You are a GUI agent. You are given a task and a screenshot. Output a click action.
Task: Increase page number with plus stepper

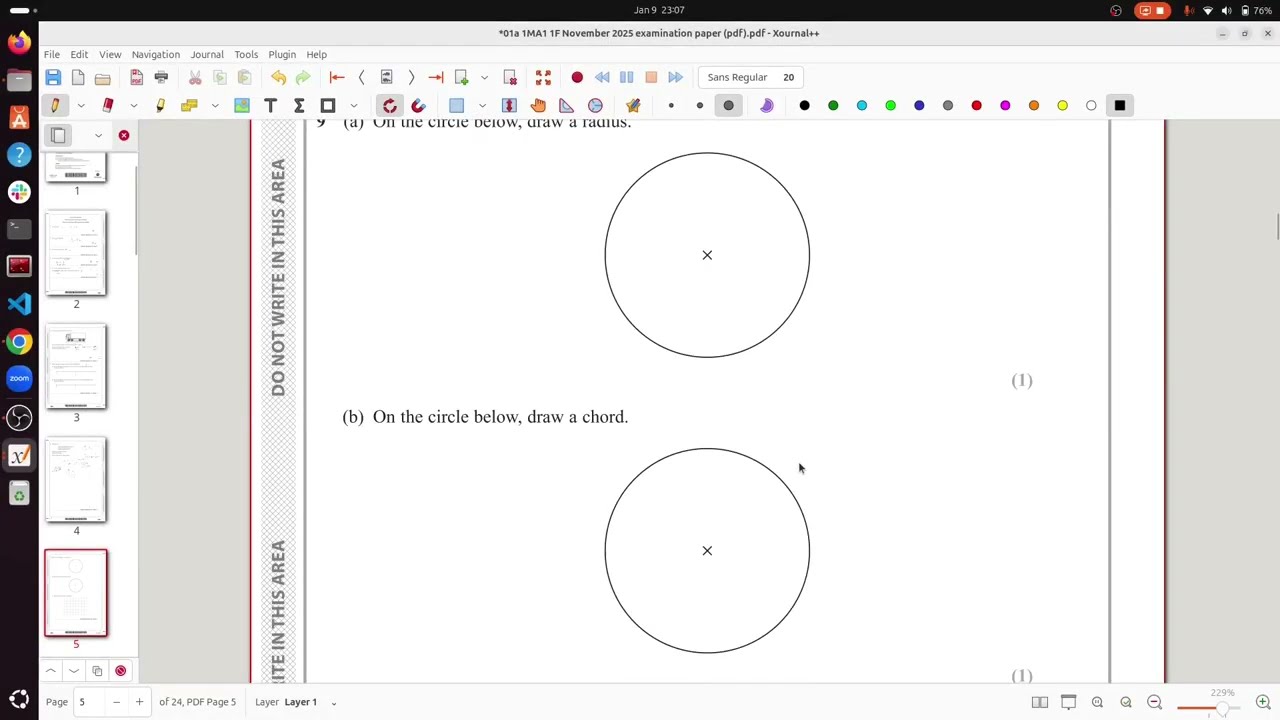(139, 702)
